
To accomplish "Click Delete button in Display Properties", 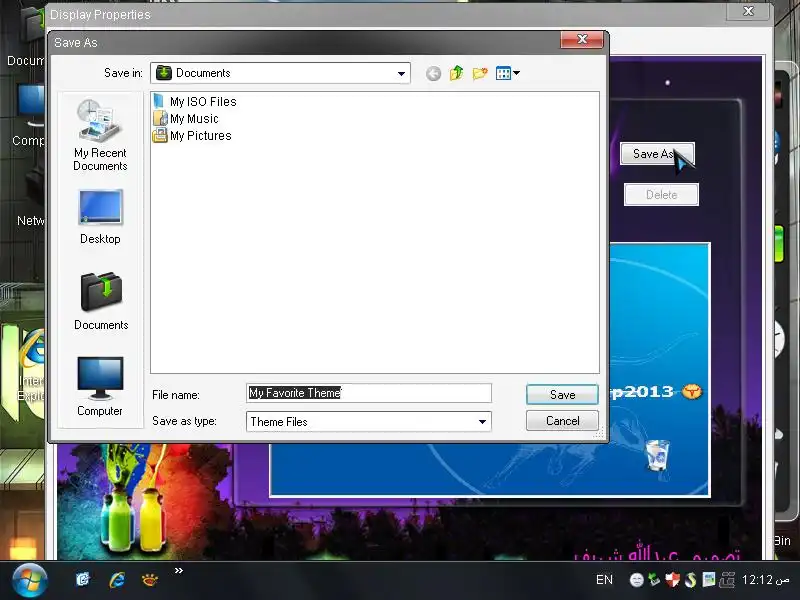I will [x=661, y=194].
